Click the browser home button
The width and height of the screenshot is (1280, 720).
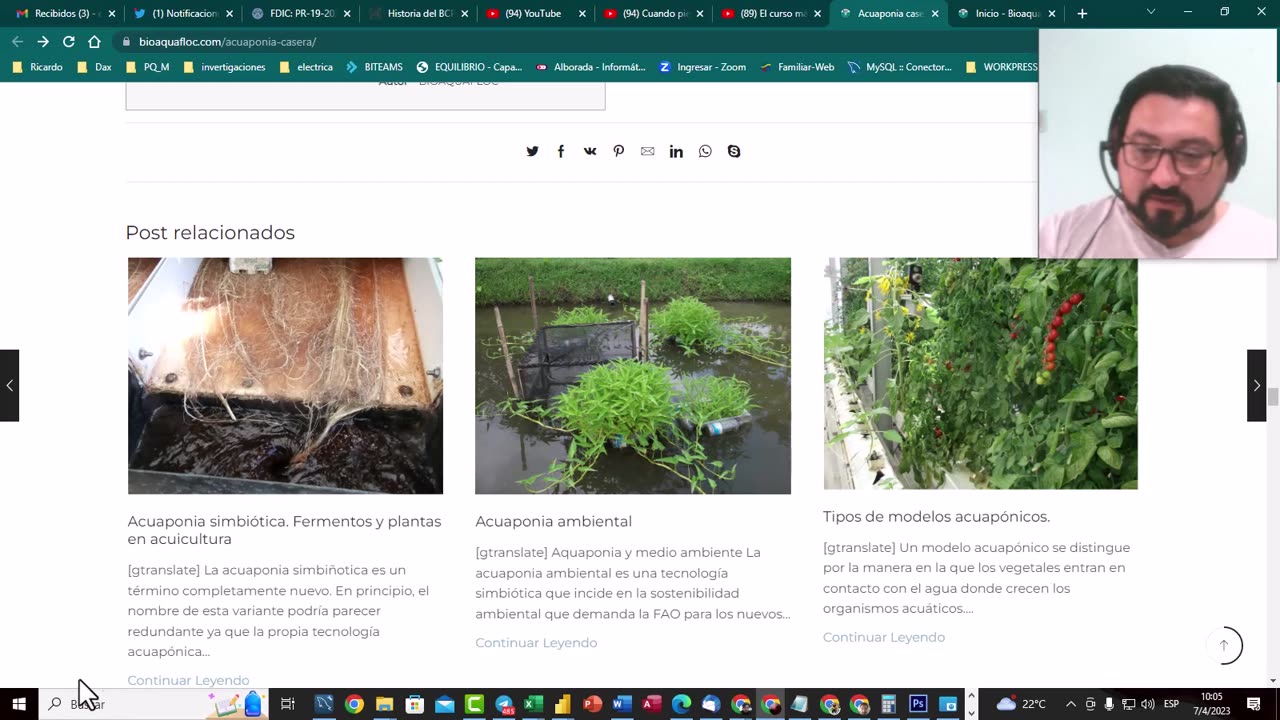[x=94, y=42]
